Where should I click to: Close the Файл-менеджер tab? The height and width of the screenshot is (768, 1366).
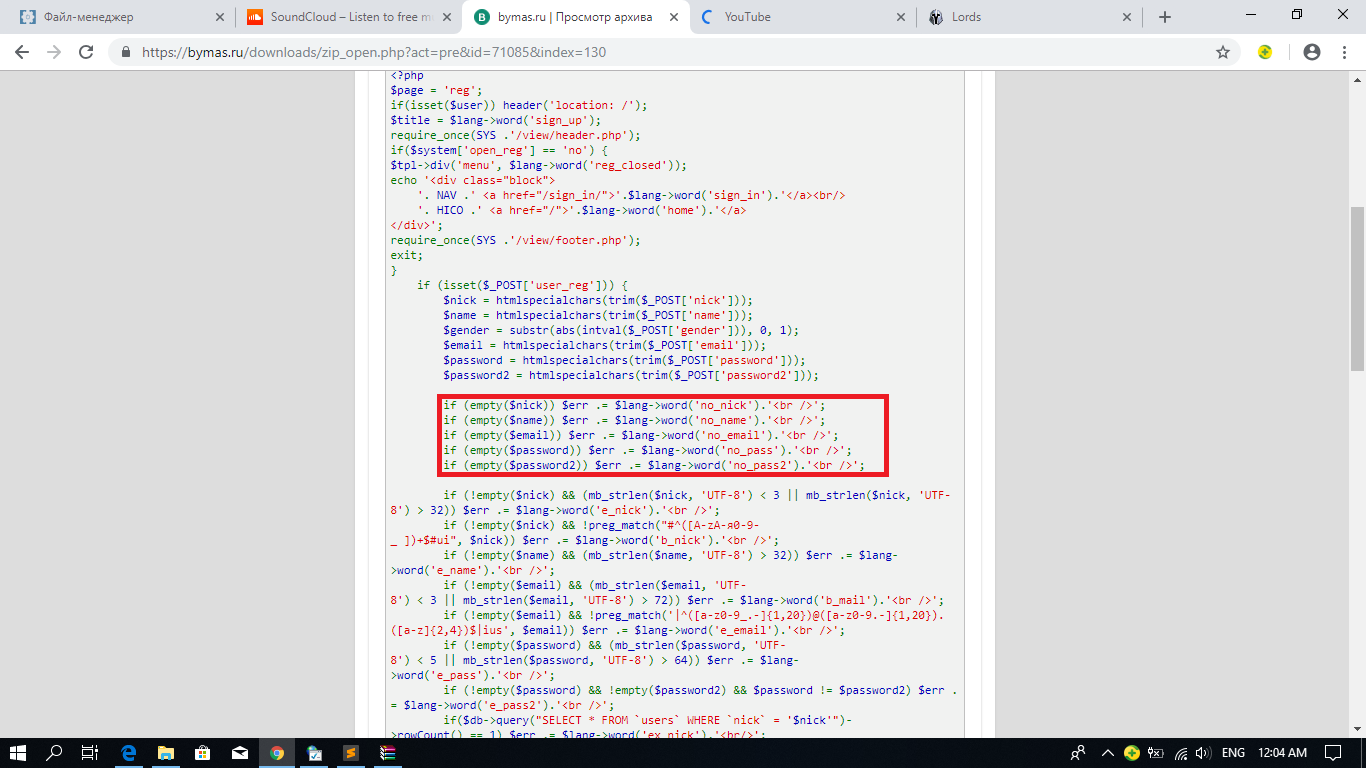pyautogui.click(x=220, y=17)
